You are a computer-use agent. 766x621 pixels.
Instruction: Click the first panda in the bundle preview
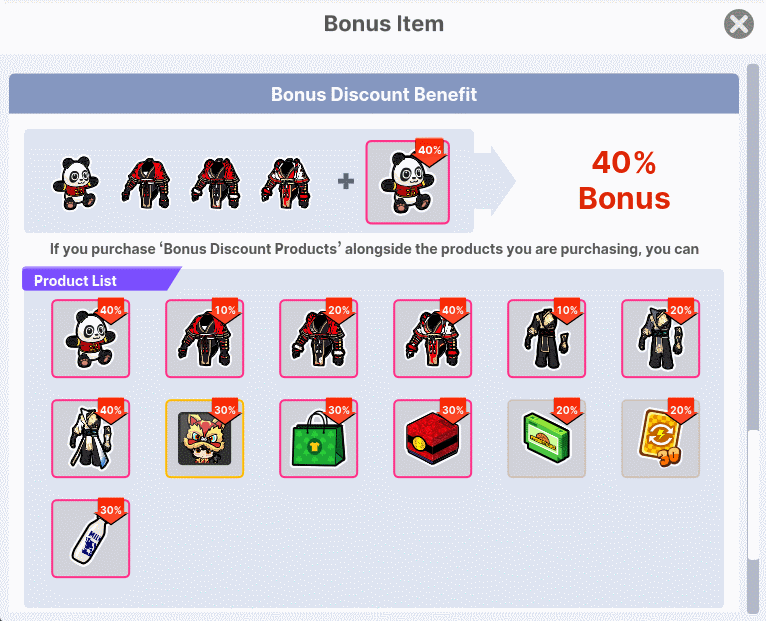[76, 183]
